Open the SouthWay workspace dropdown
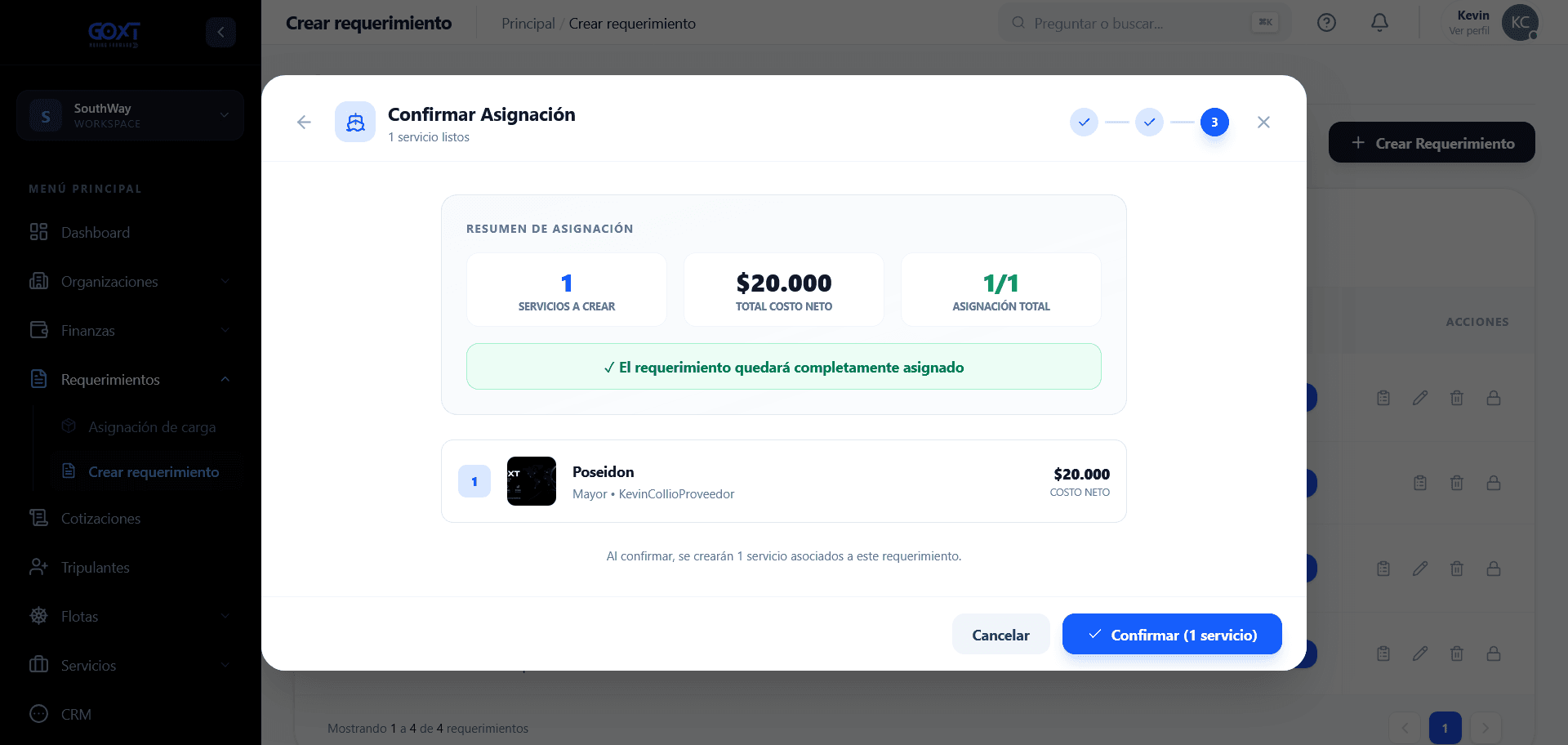This screenshot has height=745, width=1568. 130,115
